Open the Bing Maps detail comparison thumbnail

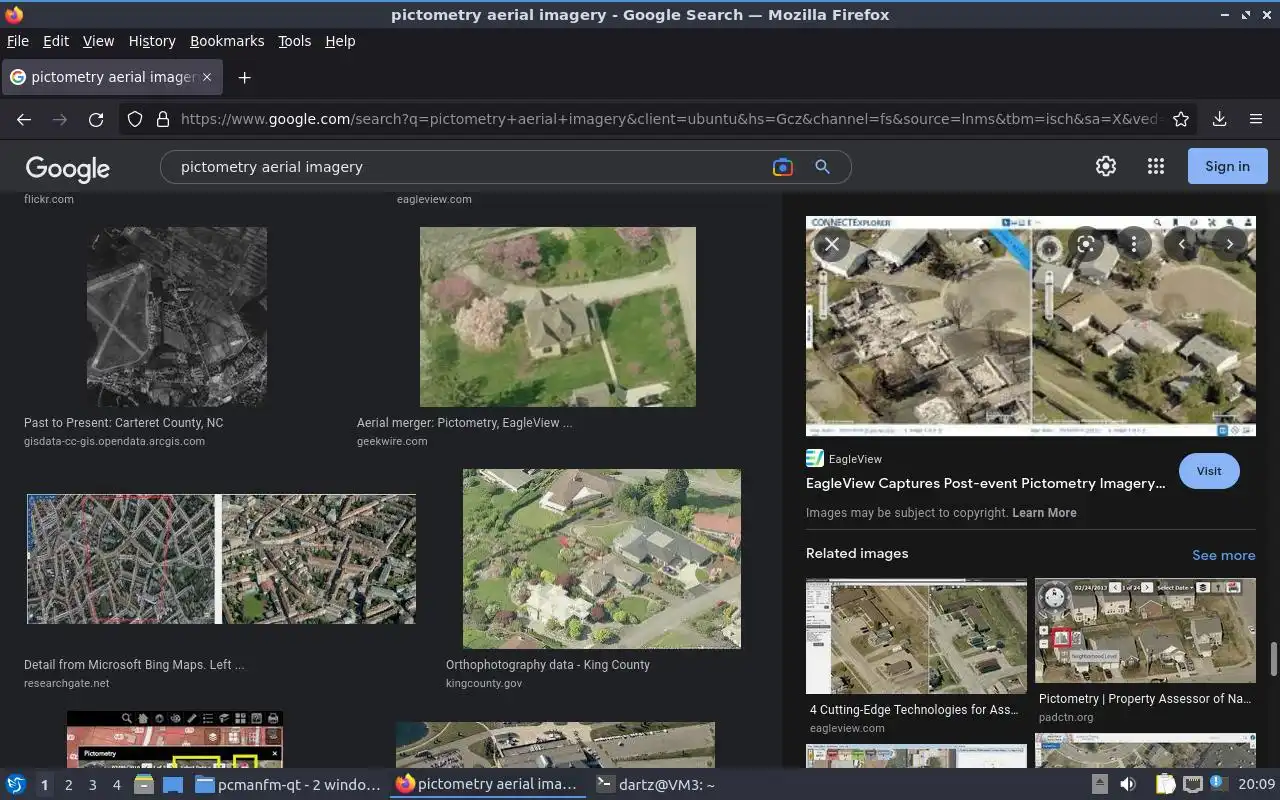click(221, 559)
